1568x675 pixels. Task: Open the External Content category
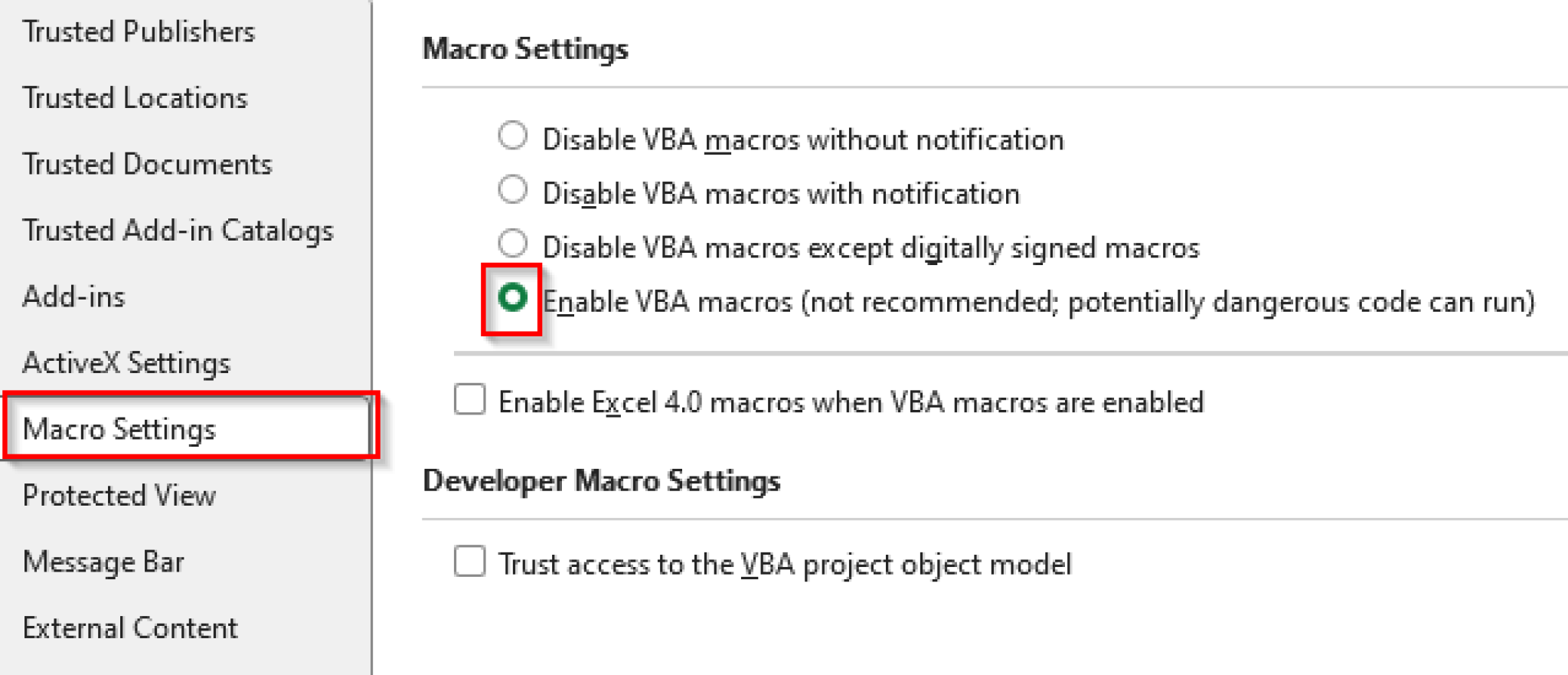coord(130,627)
